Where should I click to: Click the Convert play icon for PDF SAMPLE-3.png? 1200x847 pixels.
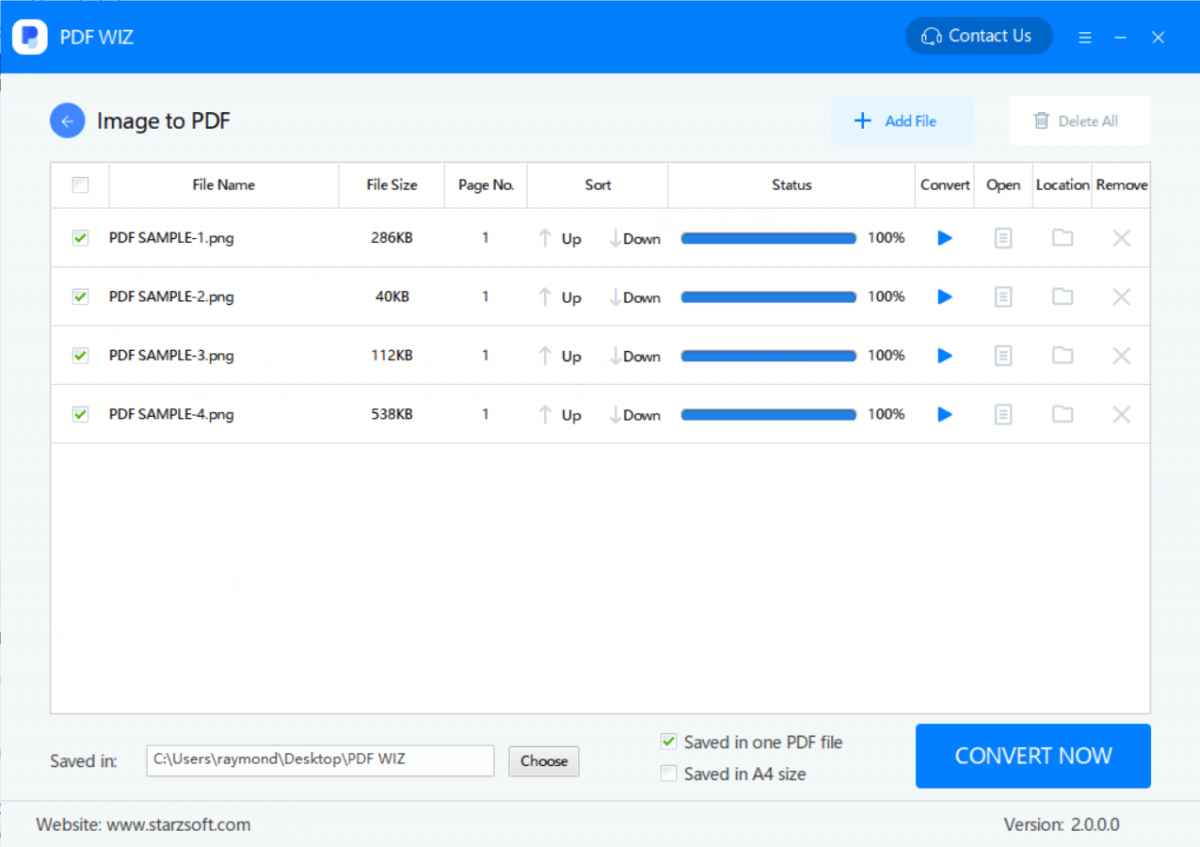(944, 355)
